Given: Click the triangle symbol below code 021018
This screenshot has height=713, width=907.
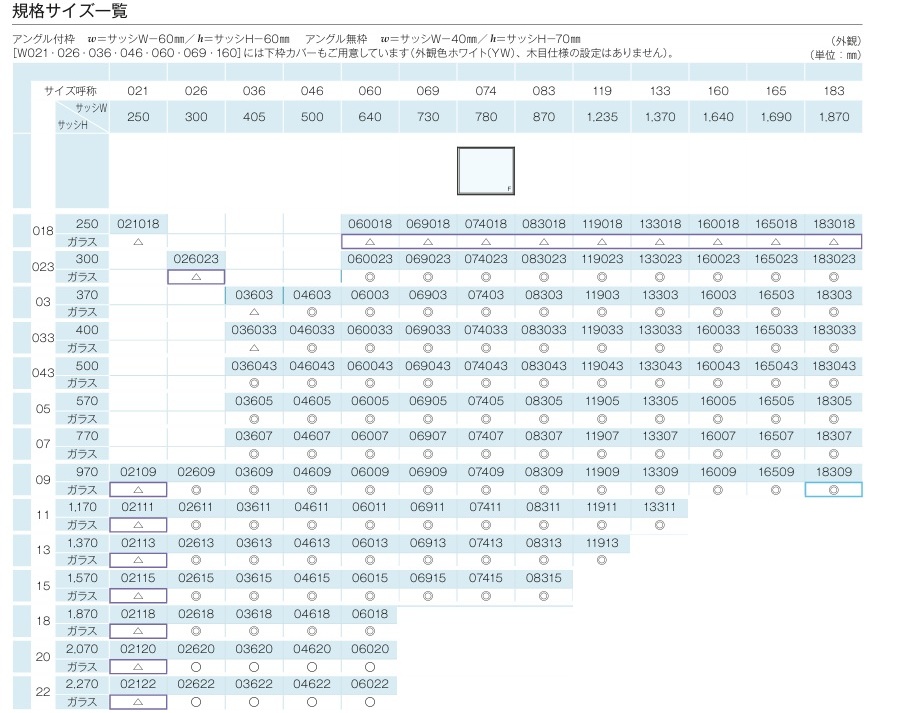Looking at the screenshot, I should tap(138, 242).
